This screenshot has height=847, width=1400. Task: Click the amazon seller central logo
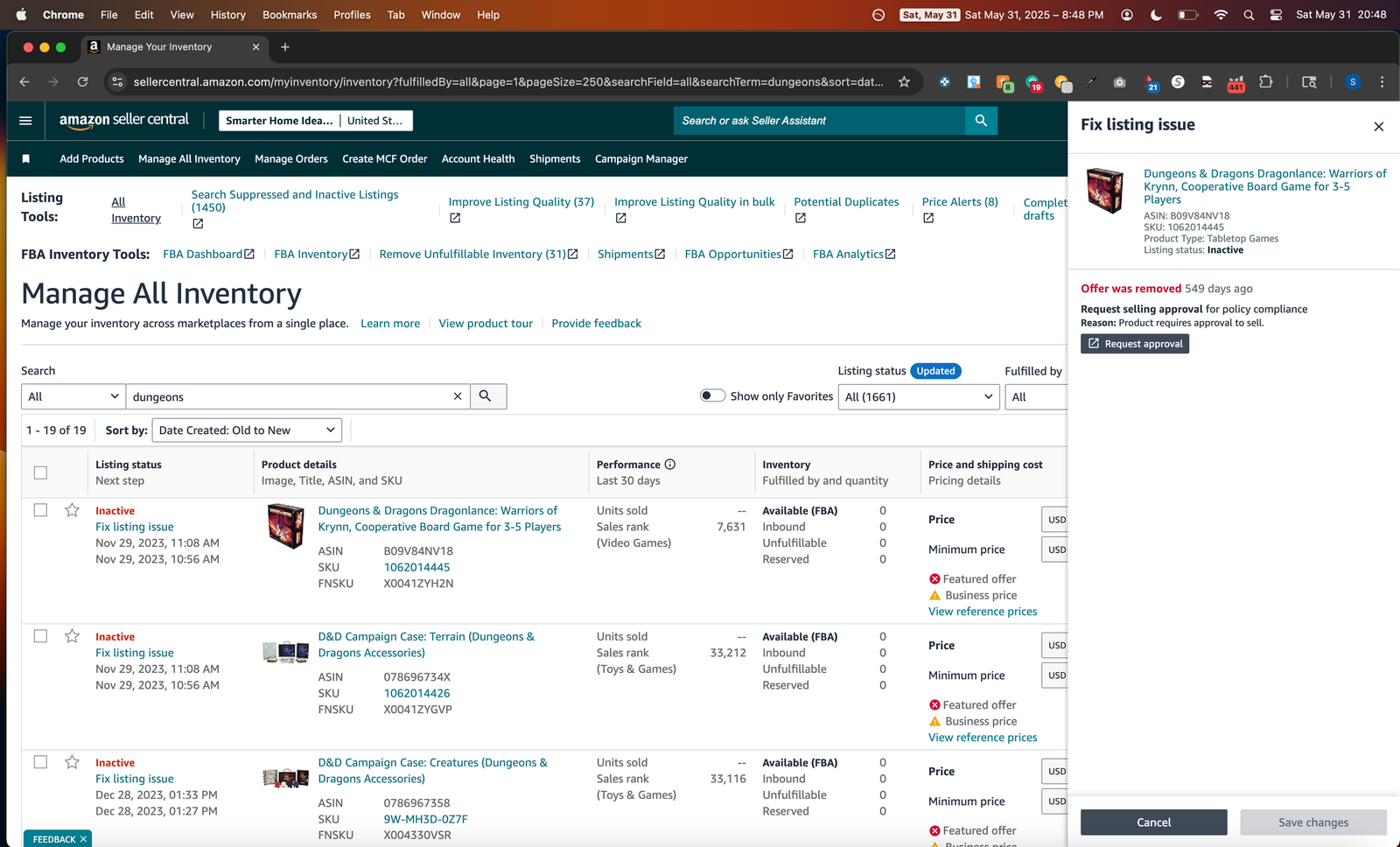click(124, 121)
